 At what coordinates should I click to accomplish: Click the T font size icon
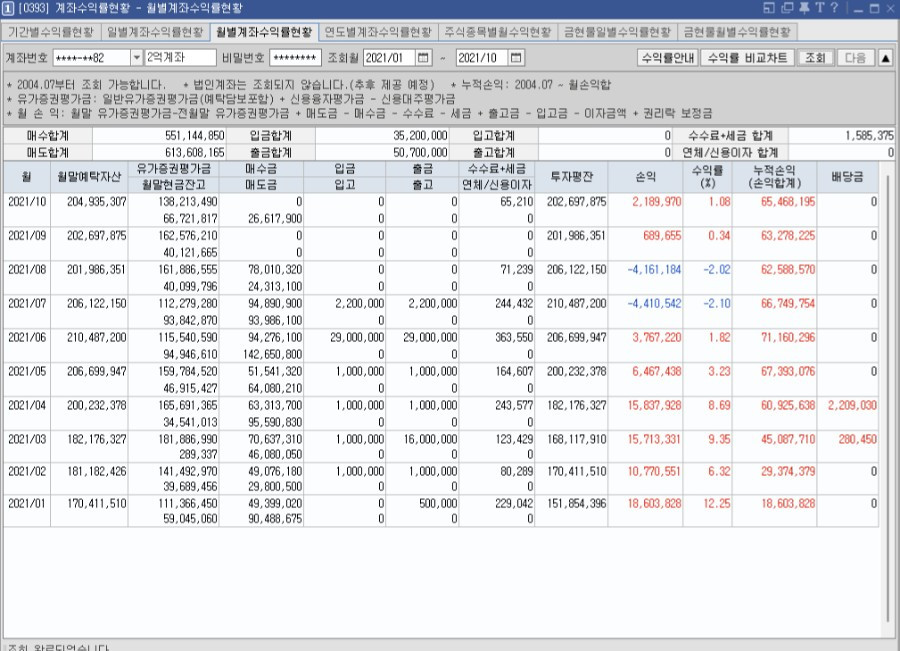[820, 7]
